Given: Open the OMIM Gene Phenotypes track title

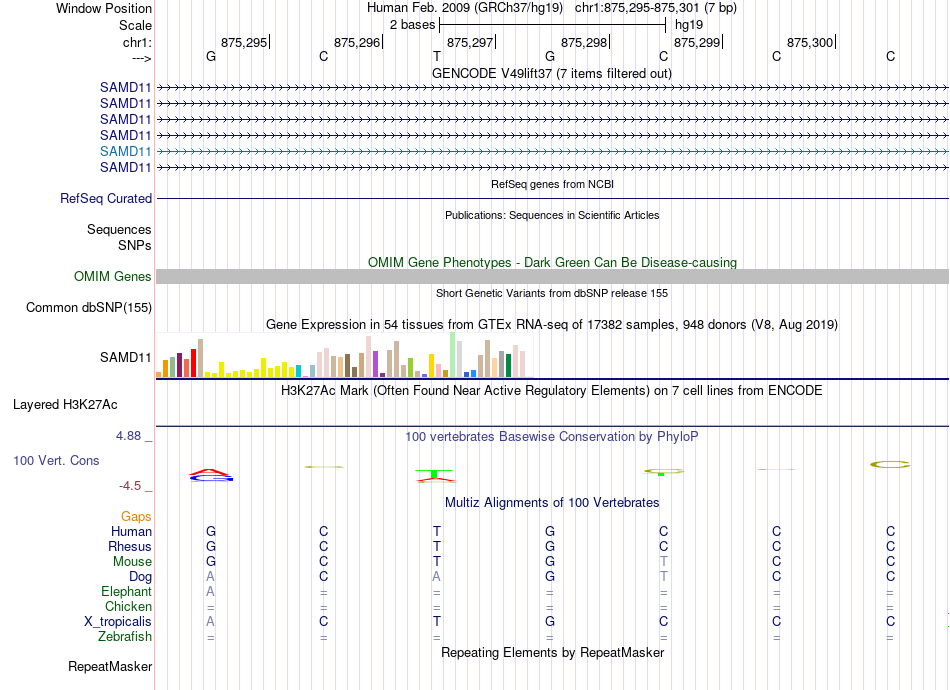Looking at the screenshot, I should coord(552,262).
